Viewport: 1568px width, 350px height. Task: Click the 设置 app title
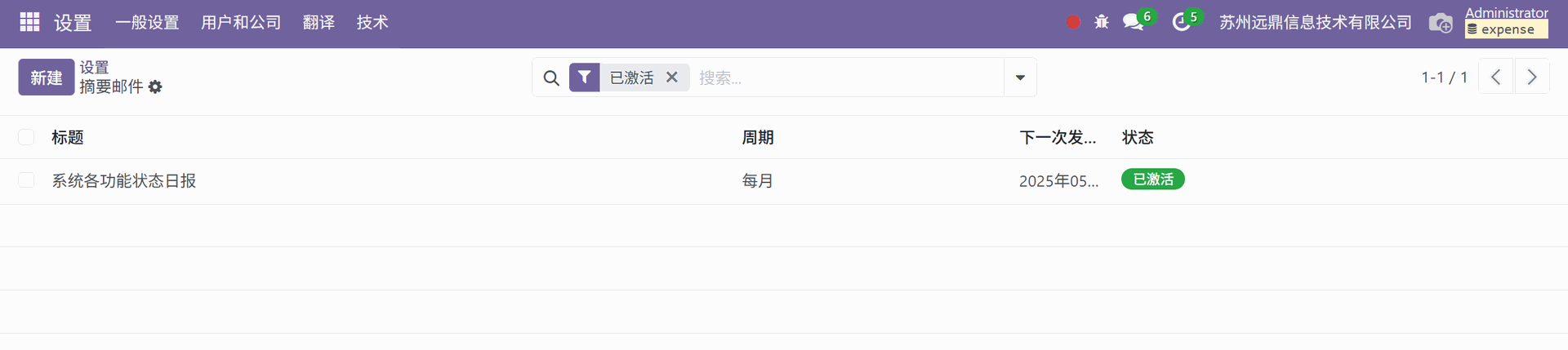tap(73, 23)
